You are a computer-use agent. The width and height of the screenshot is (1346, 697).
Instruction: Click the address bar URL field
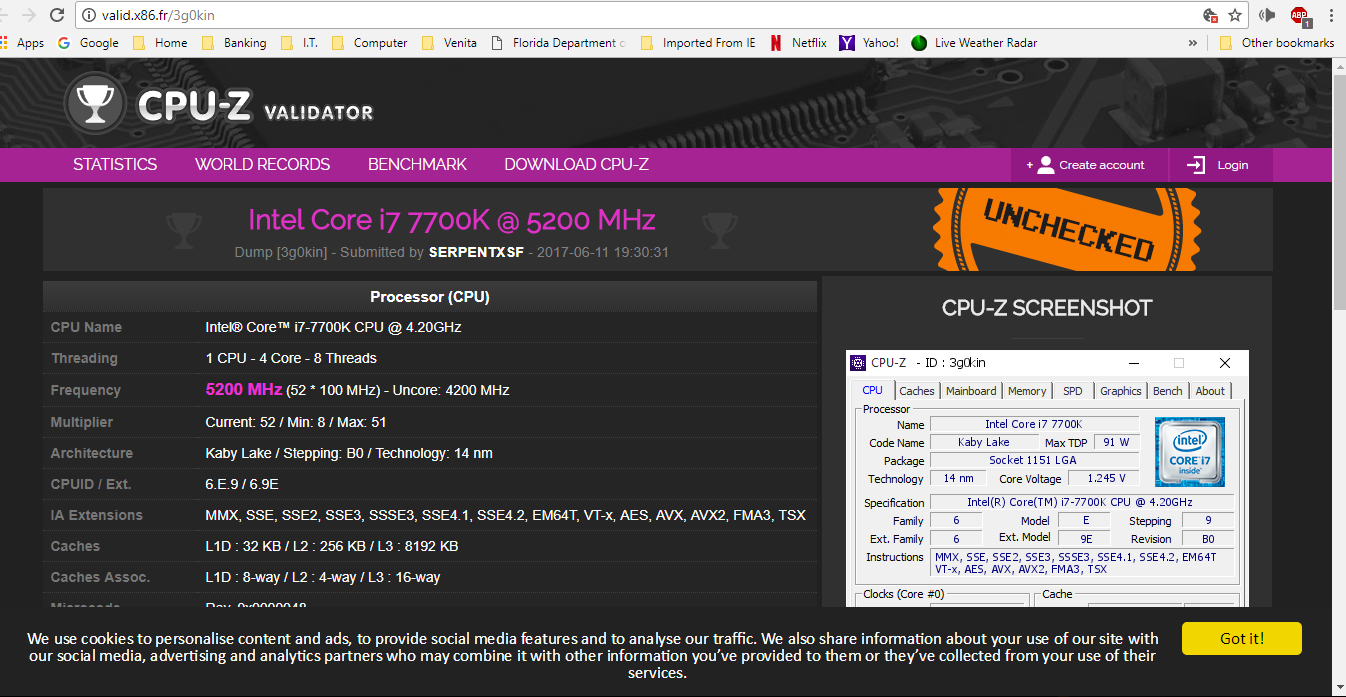(640, 15)
